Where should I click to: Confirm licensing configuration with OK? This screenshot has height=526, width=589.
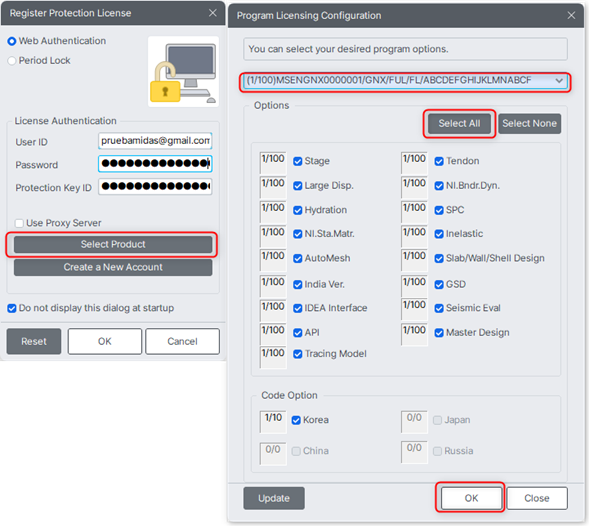[x=471, y=498]
